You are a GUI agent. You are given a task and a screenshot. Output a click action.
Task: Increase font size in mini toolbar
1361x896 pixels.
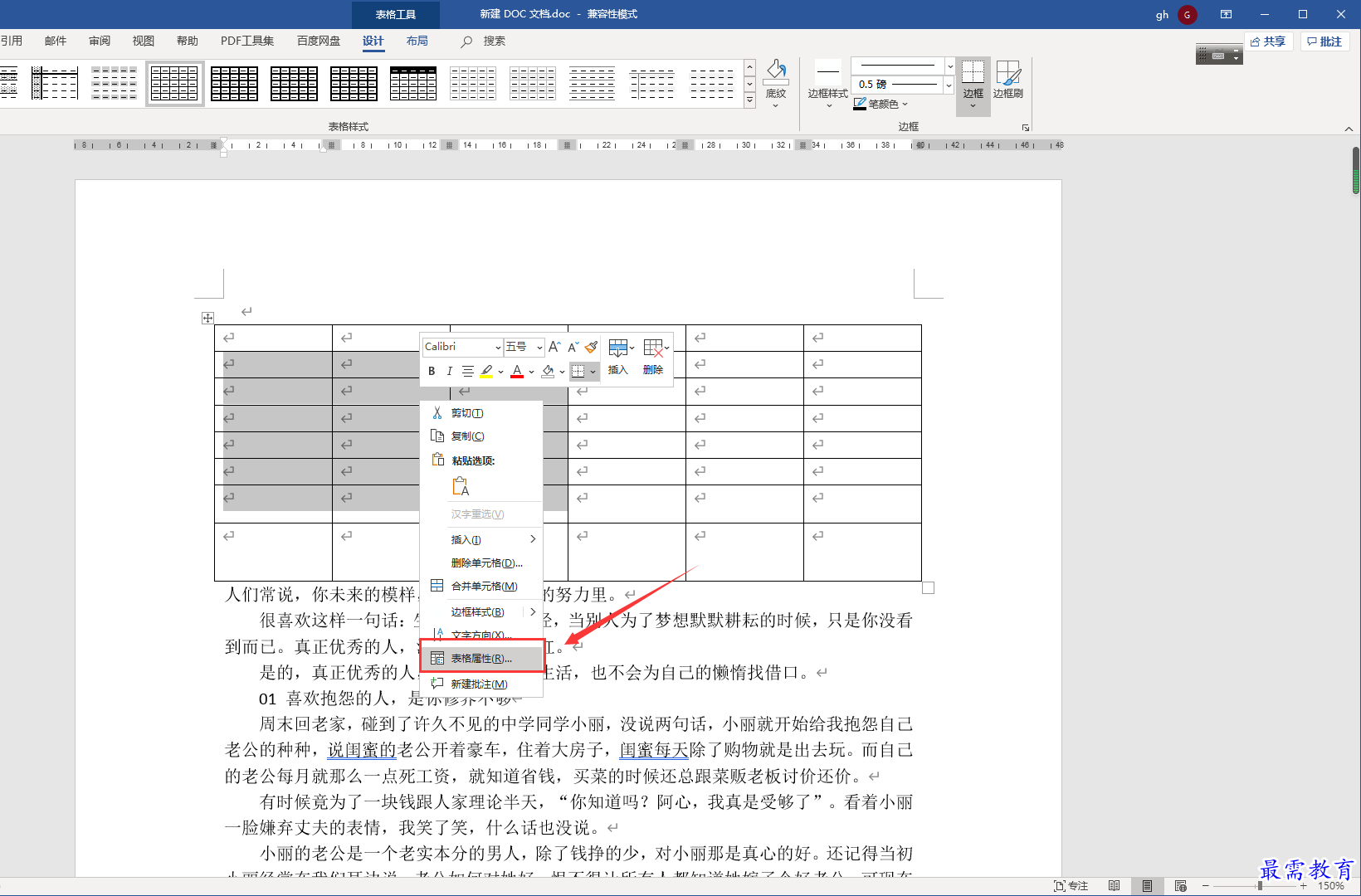tap(554, 347)
